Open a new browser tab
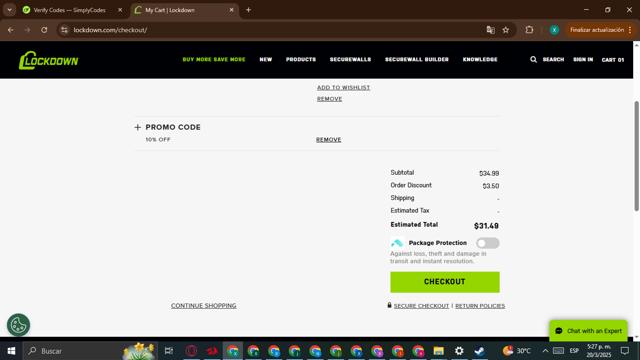This screenshot has height=360, width=640. click(248, 10)
